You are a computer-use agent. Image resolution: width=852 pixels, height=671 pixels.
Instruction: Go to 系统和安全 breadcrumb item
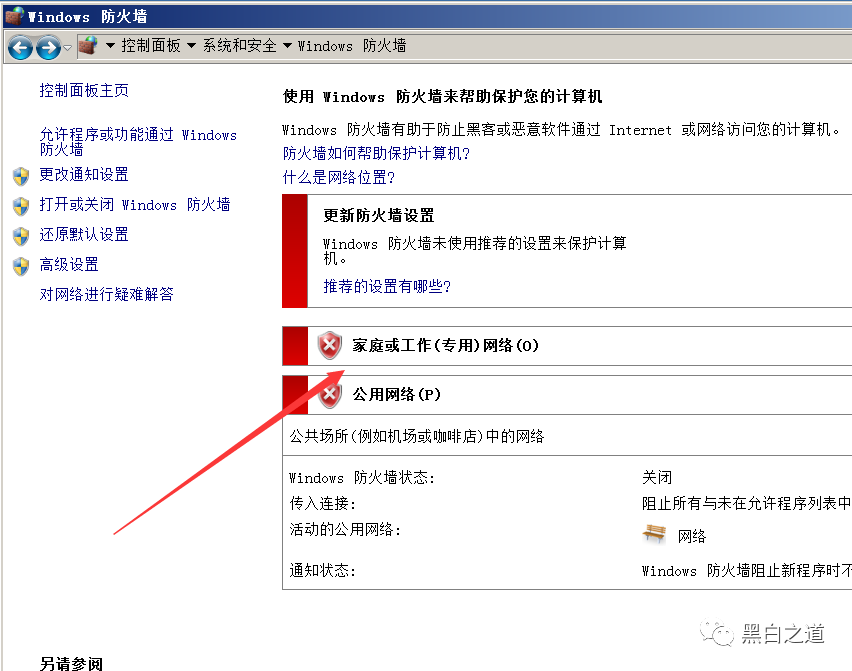pyautogui.click(x=240, y=46)
